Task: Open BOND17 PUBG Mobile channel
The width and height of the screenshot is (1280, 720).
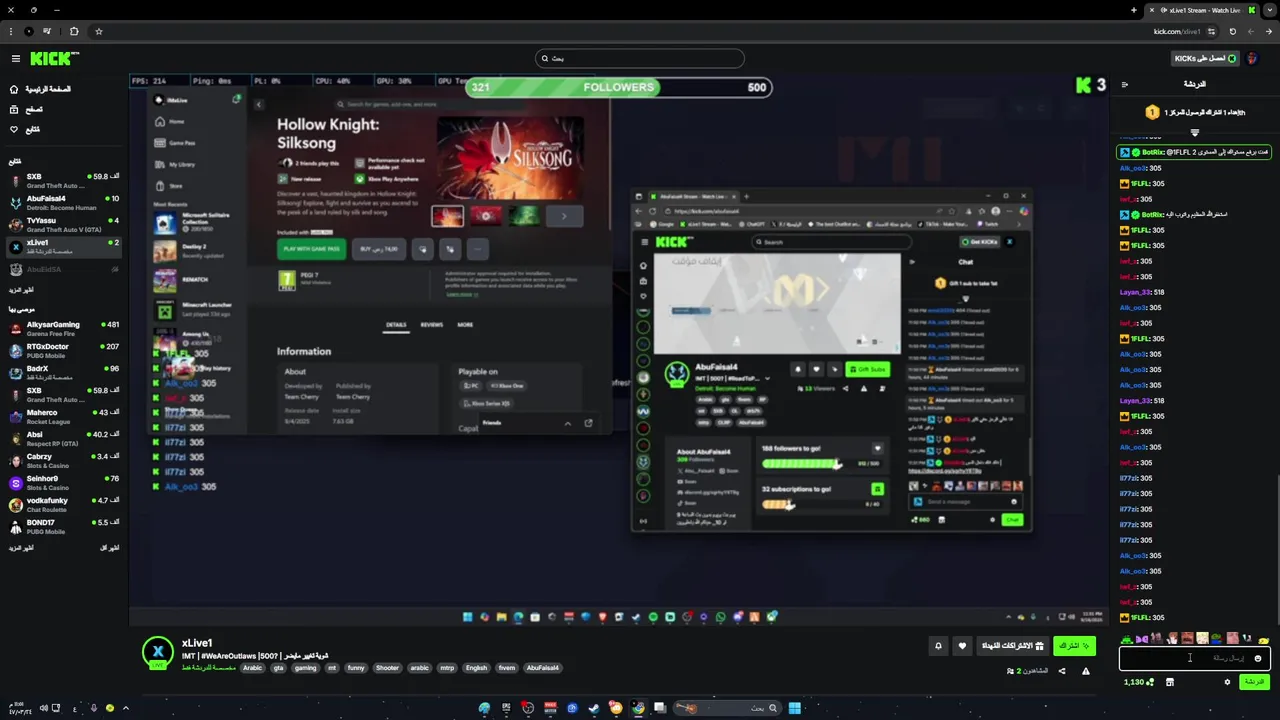Action: (64, 527)
